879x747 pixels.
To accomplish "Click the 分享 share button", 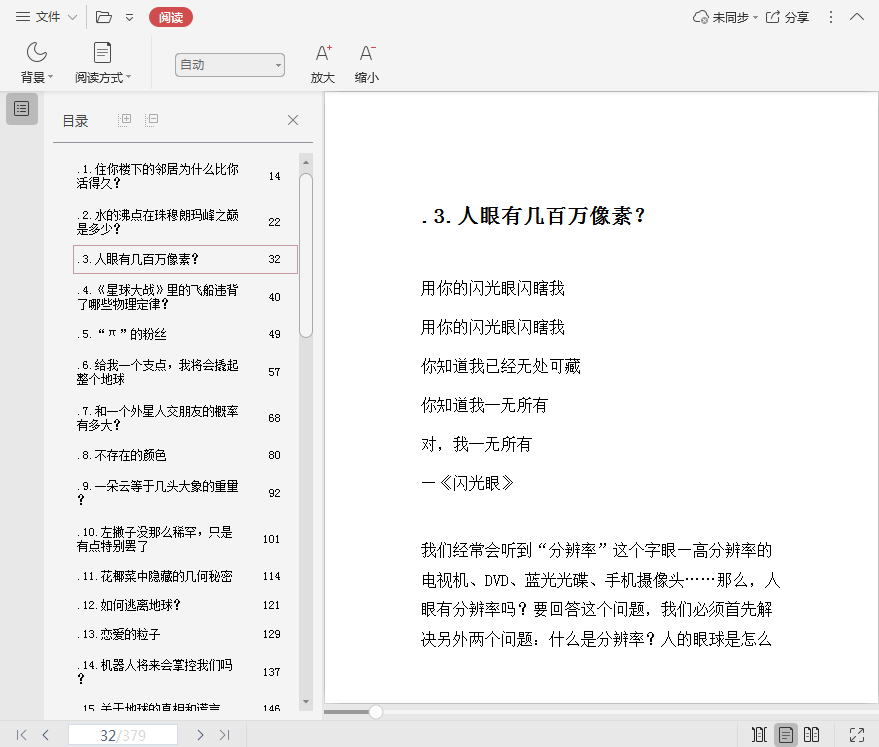I will coord(788,17).
